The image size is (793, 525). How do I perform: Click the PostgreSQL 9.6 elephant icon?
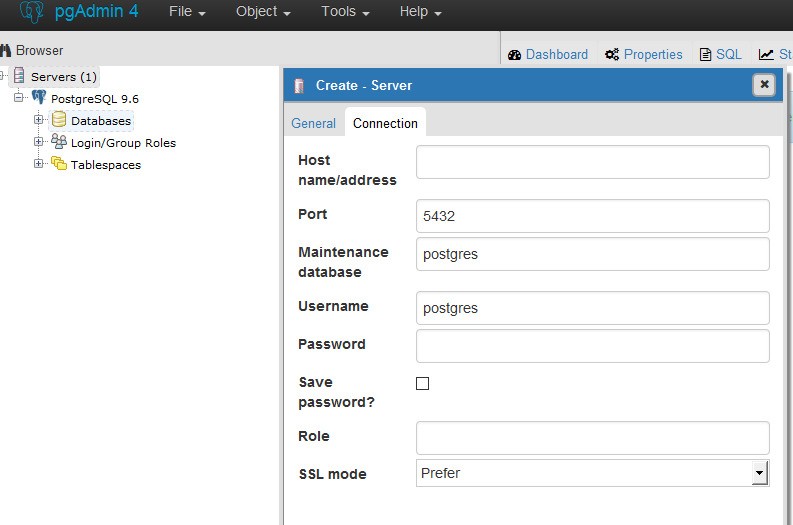coord(39,97)
